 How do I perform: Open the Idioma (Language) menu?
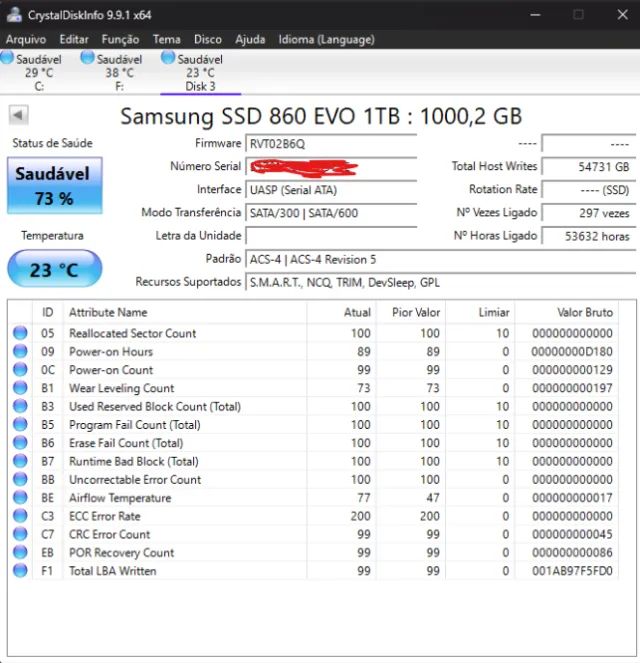tap(326, 40)
